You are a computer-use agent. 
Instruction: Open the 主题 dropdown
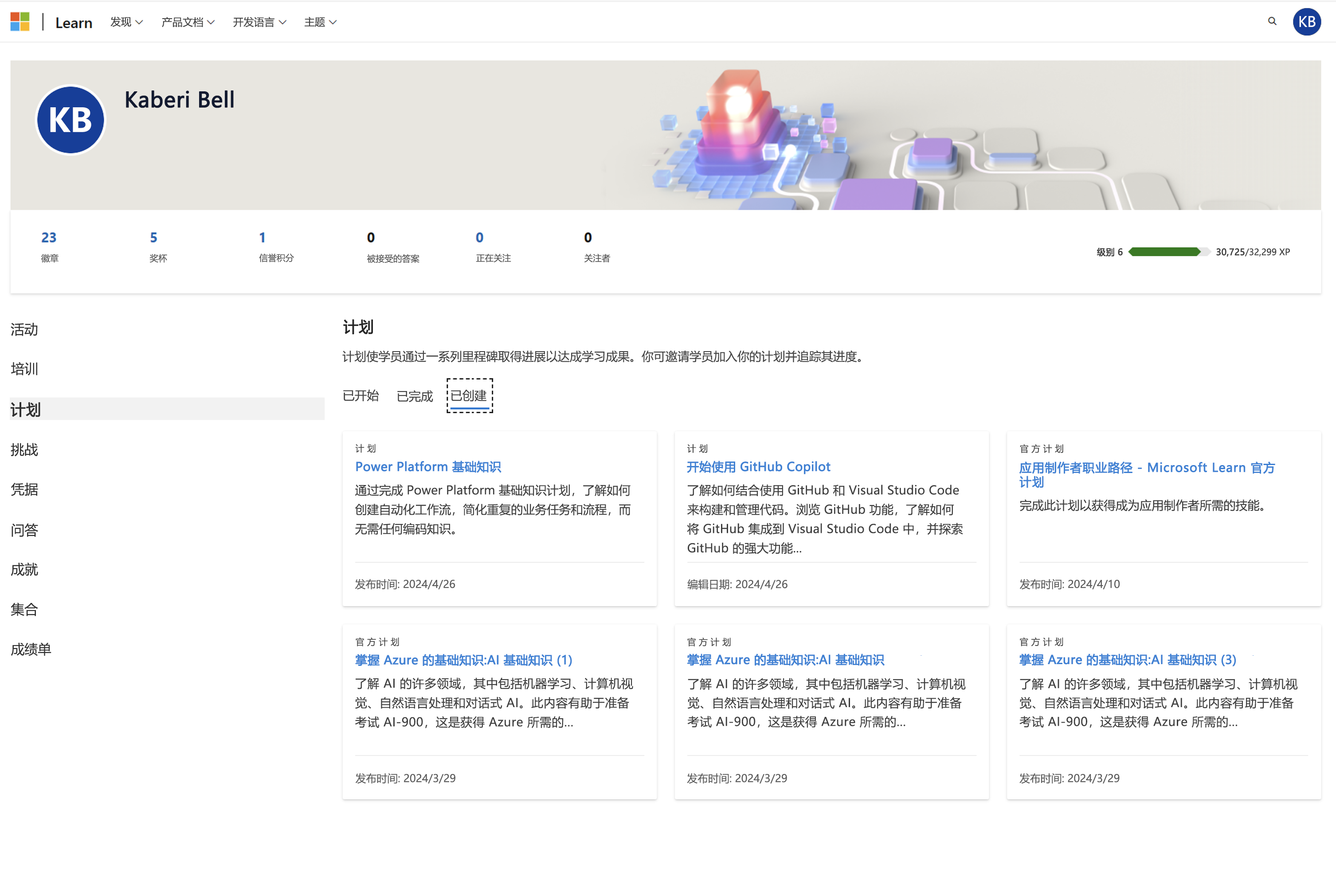pos(320,22)
